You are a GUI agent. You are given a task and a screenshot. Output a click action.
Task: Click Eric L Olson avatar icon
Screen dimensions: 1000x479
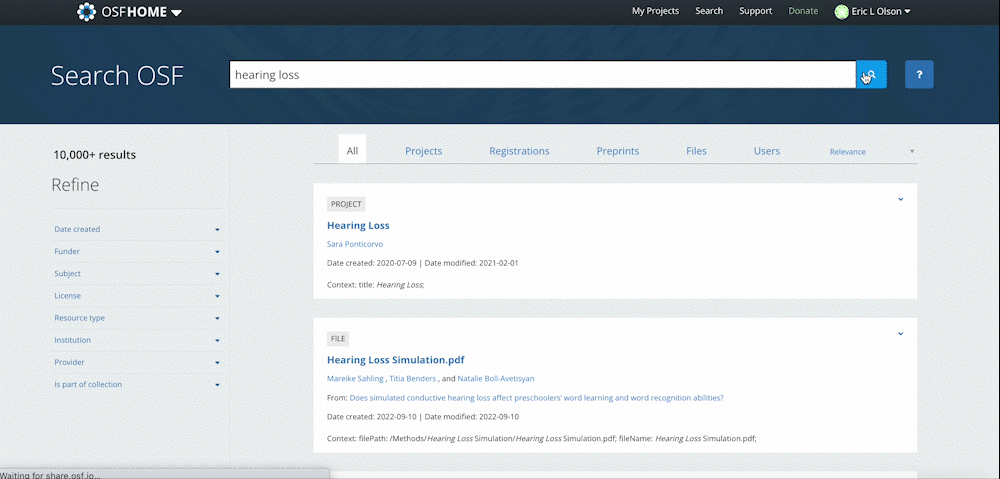tap(841, 11)
